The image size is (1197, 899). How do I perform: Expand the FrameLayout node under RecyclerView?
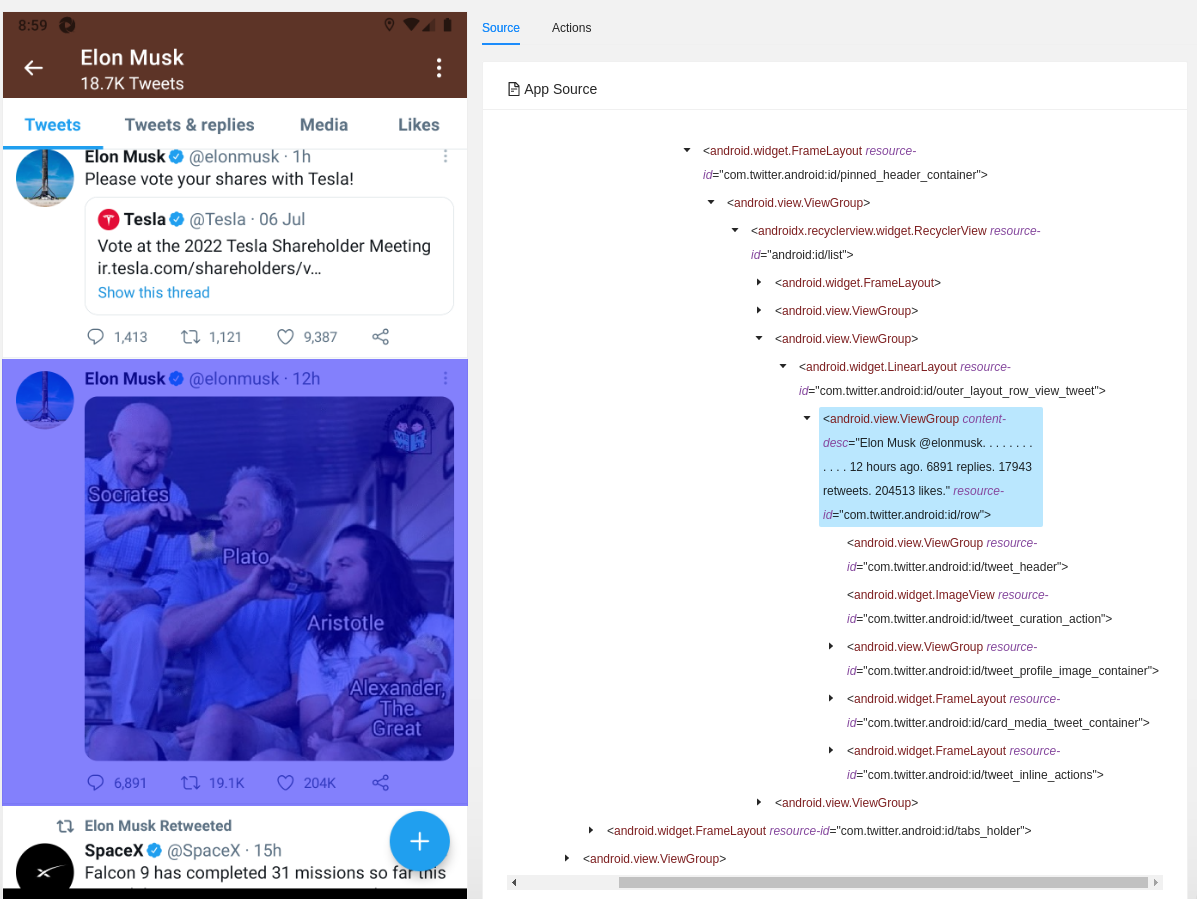759,282
